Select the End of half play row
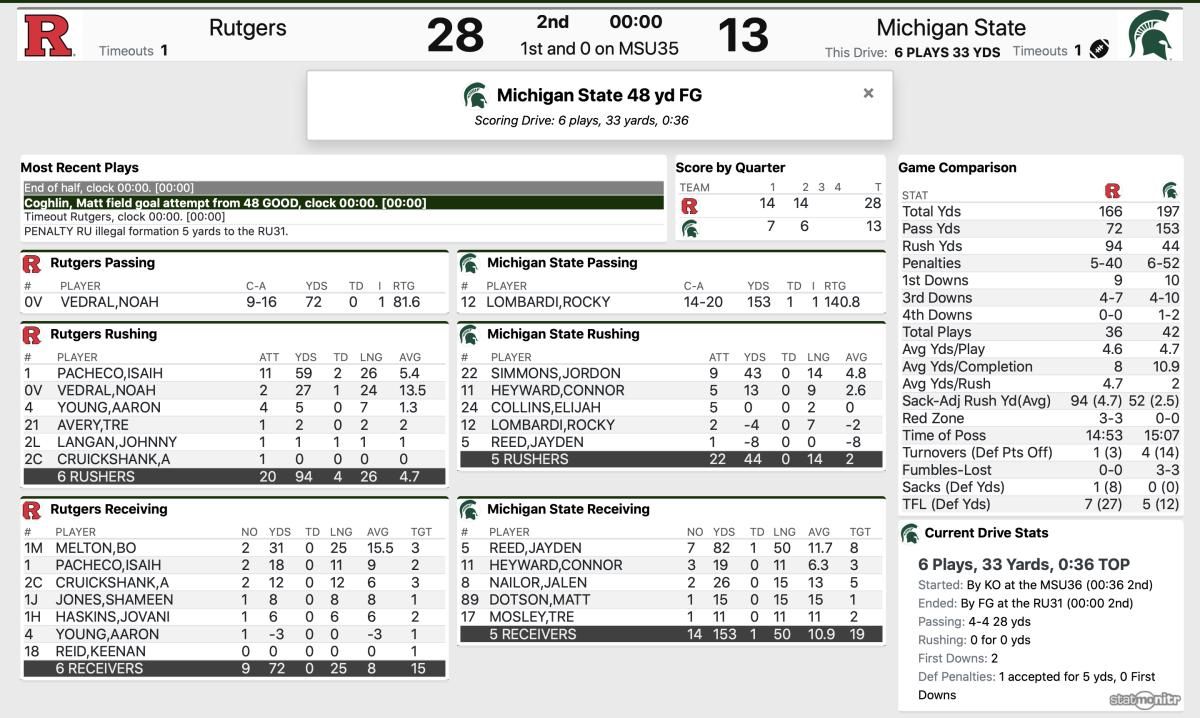The width and height of the screenshot is (1200, 718). (x=343, y=188)
